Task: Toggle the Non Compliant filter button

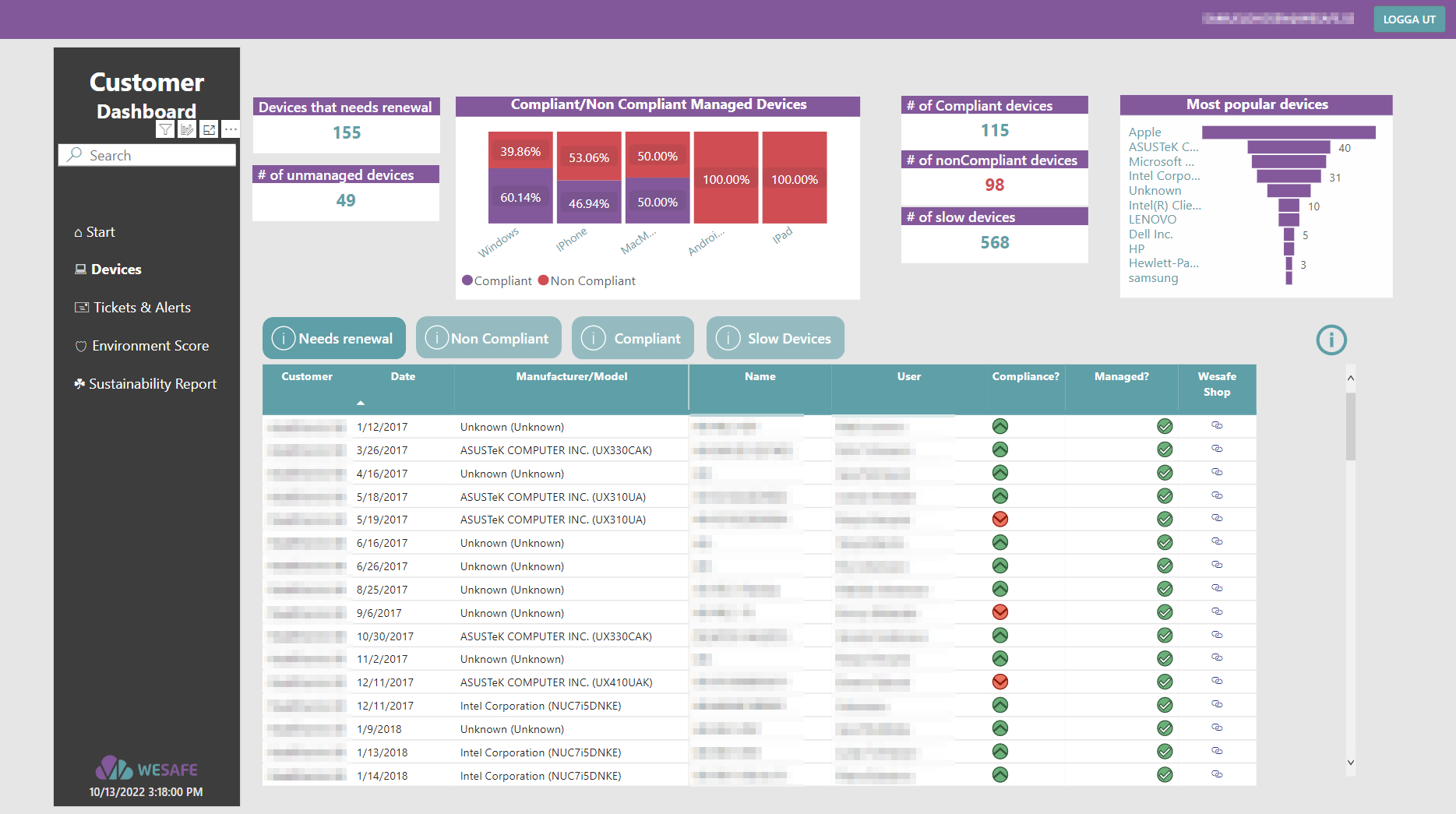Action: pos(488,338)
